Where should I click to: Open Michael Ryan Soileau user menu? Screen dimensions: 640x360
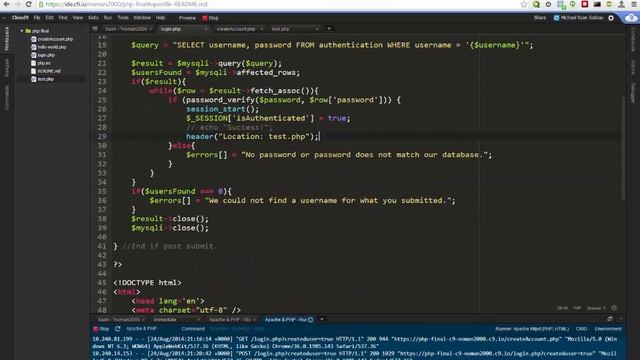point(578,18)
